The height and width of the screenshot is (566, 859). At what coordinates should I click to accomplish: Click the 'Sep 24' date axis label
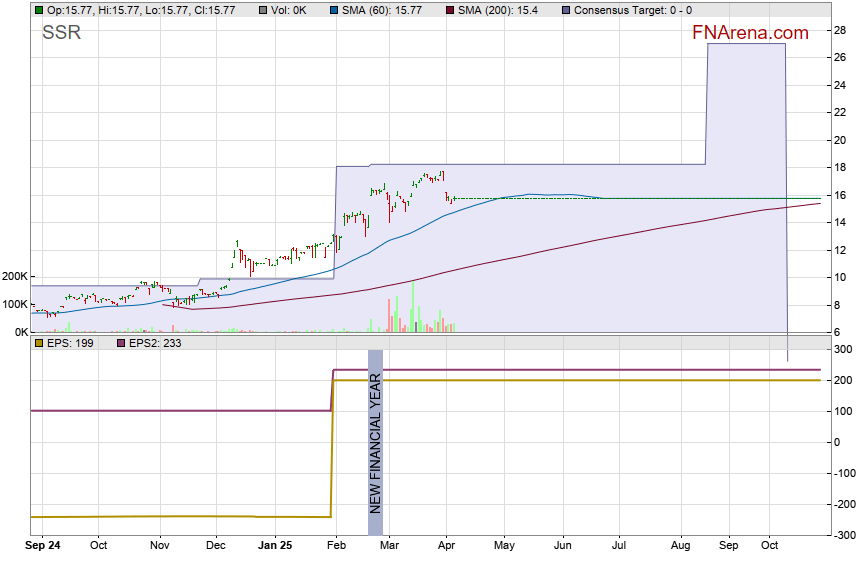click(x=43, y=547)
